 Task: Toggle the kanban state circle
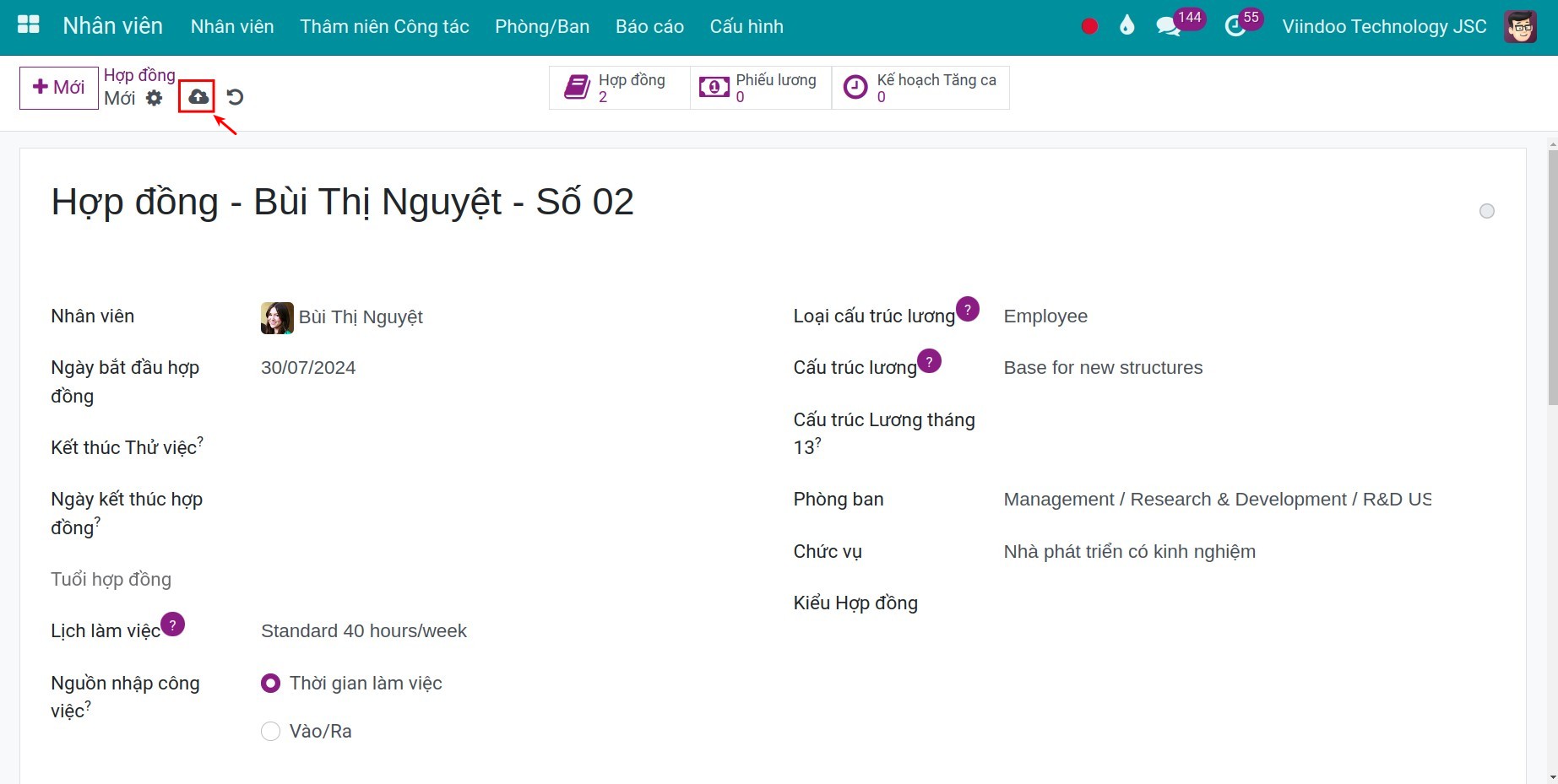pos(1487,211)
